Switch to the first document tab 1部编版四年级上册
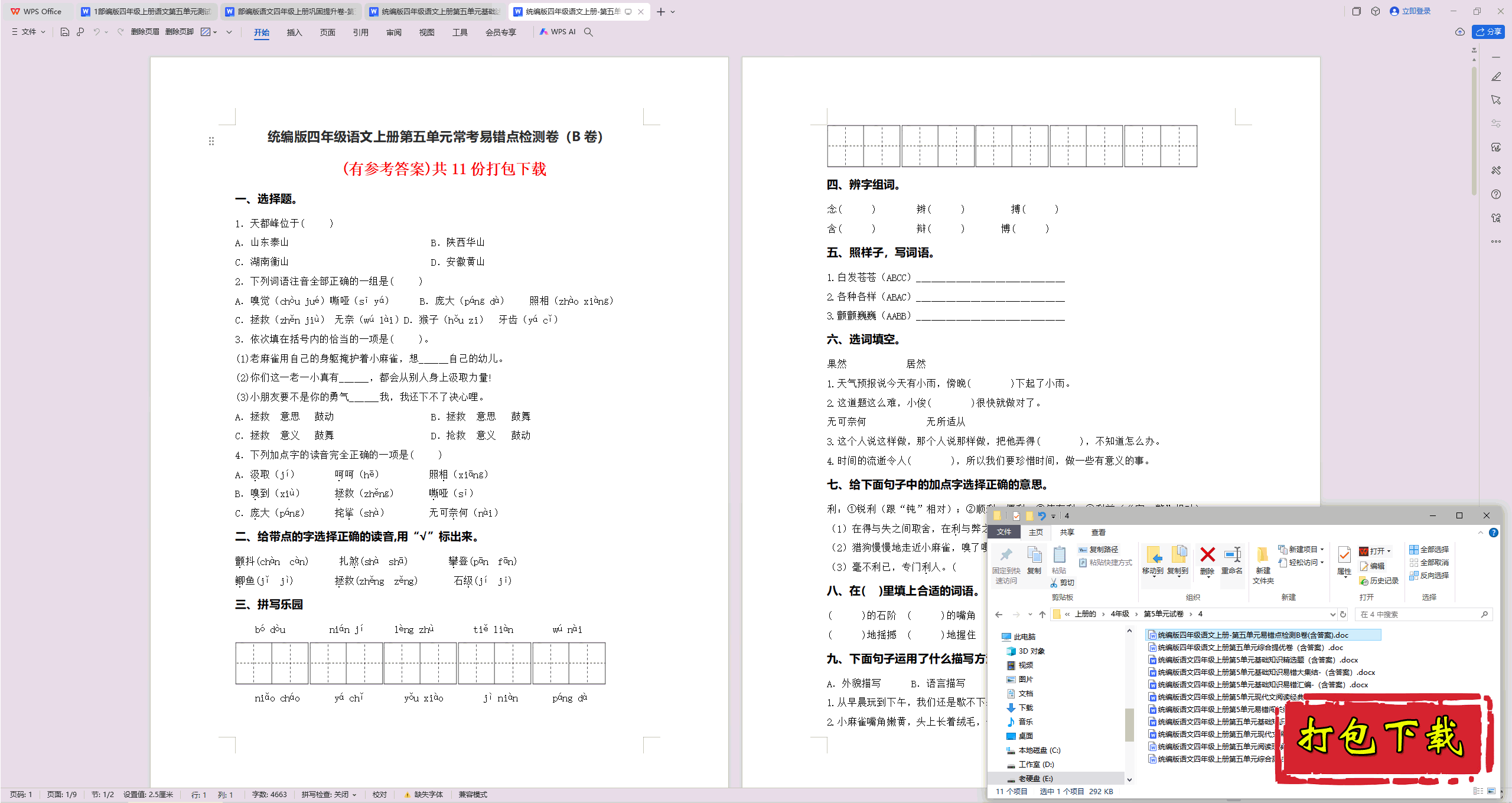The height and width of the screenshot is (803, 1512). click(x=146, y=12)
